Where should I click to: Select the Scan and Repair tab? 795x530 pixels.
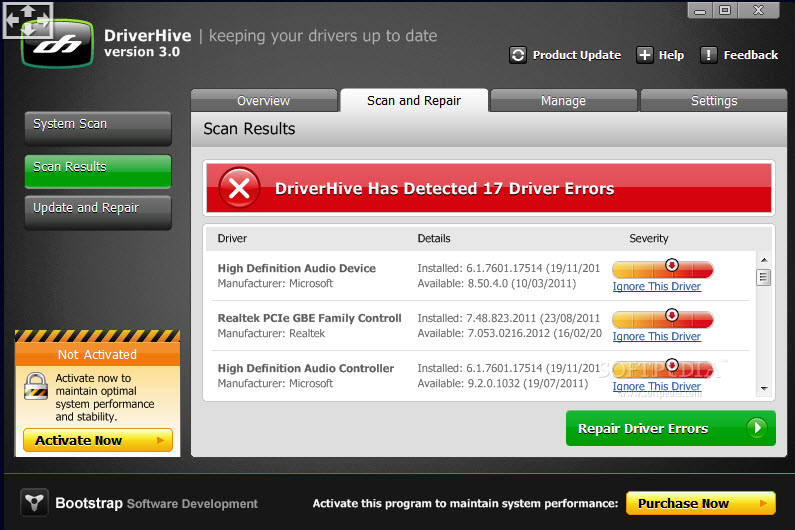pyautogui.click(x=414, y=100)
